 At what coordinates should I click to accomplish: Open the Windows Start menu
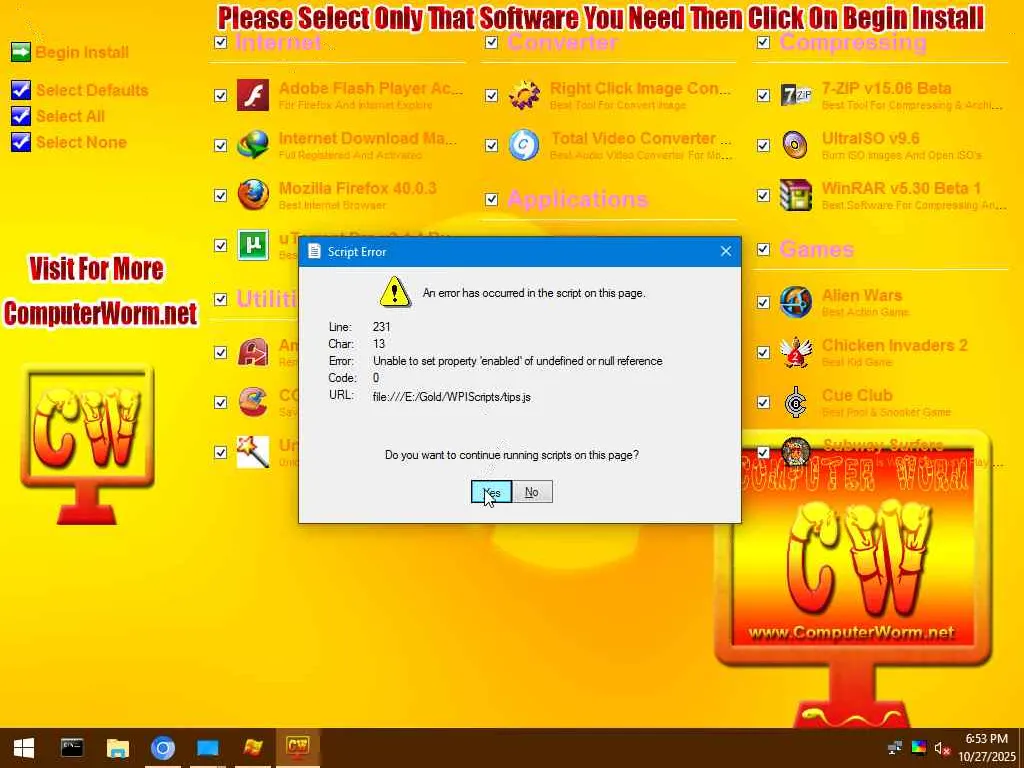[x=24, y=748]
